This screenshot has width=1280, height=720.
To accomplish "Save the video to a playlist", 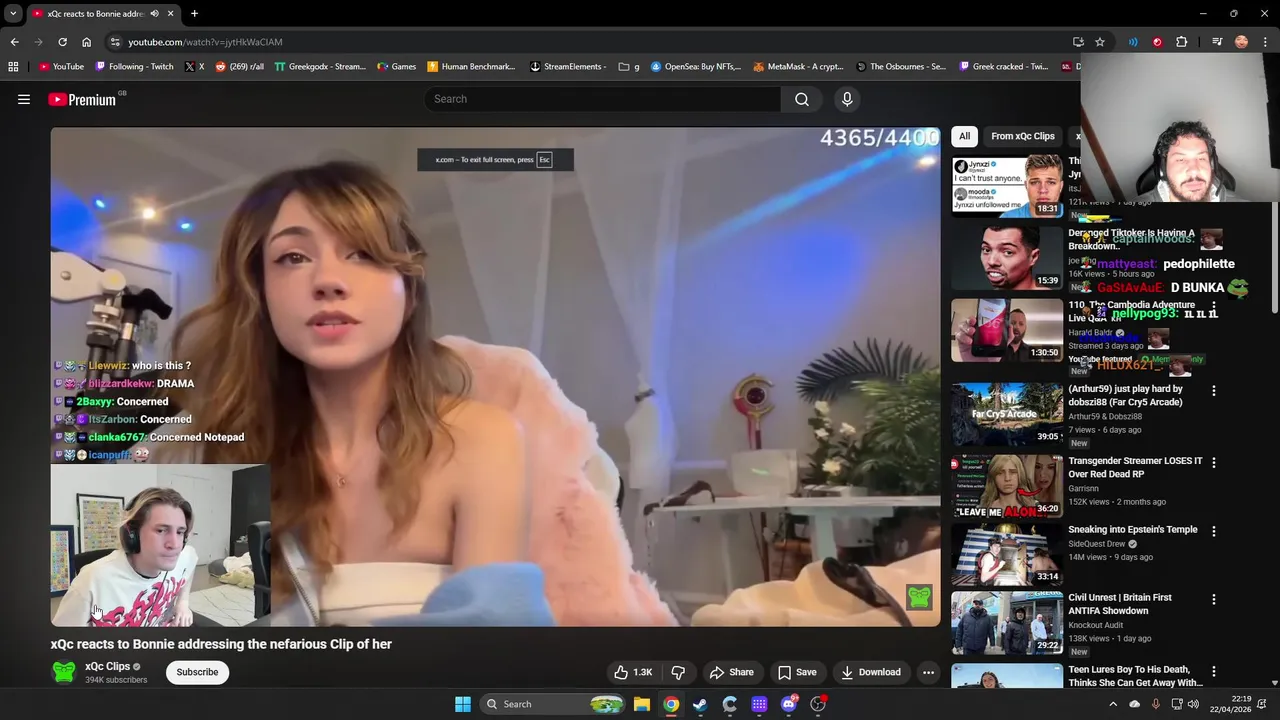I will coord(797,672).
